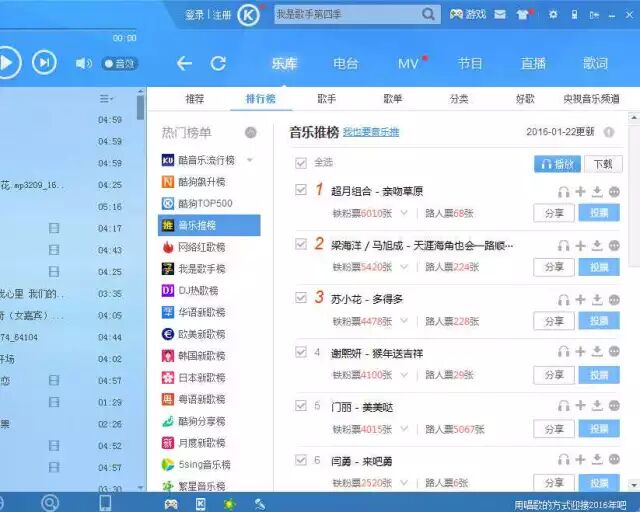
Task: Click the blue 播放 play-all button
Action: click(x=557, y=164)
